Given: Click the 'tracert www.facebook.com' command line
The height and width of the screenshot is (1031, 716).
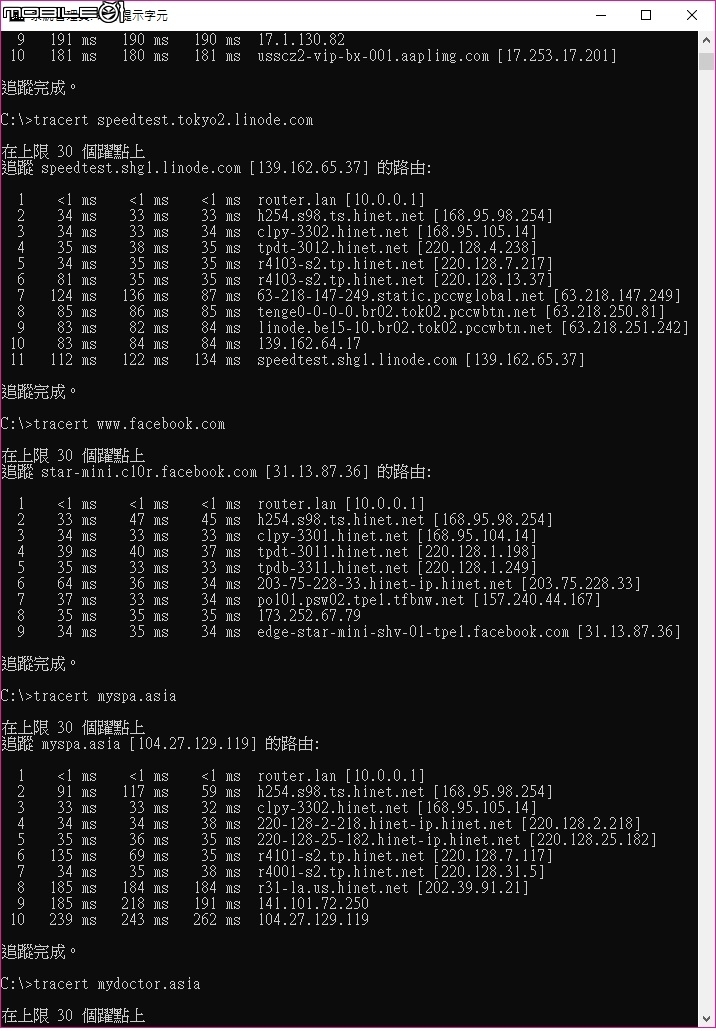Looking at the screenshot, I should click(113, 424).
